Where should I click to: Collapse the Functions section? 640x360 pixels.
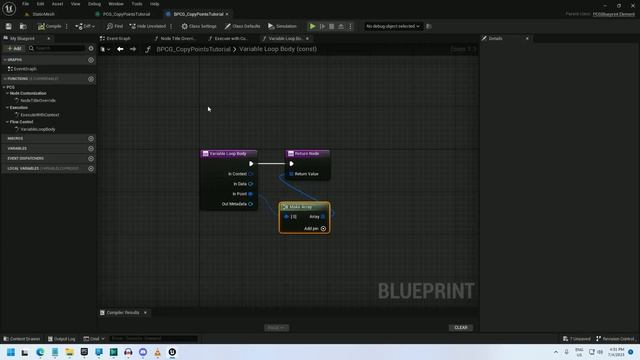[5, 79]
